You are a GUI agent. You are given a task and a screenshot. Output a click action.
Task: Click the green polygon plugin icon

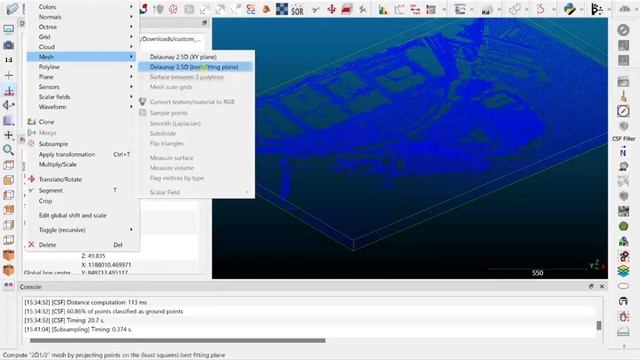(623, 226)
